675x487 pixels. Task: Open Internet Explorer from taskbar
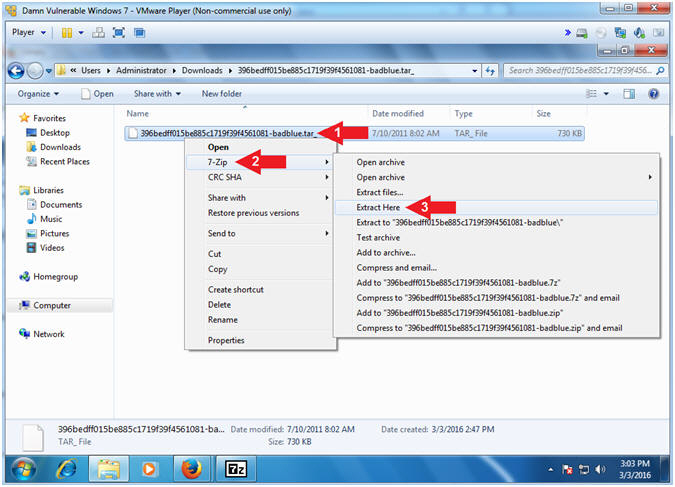pyautogui.click(x=67, y=469)
